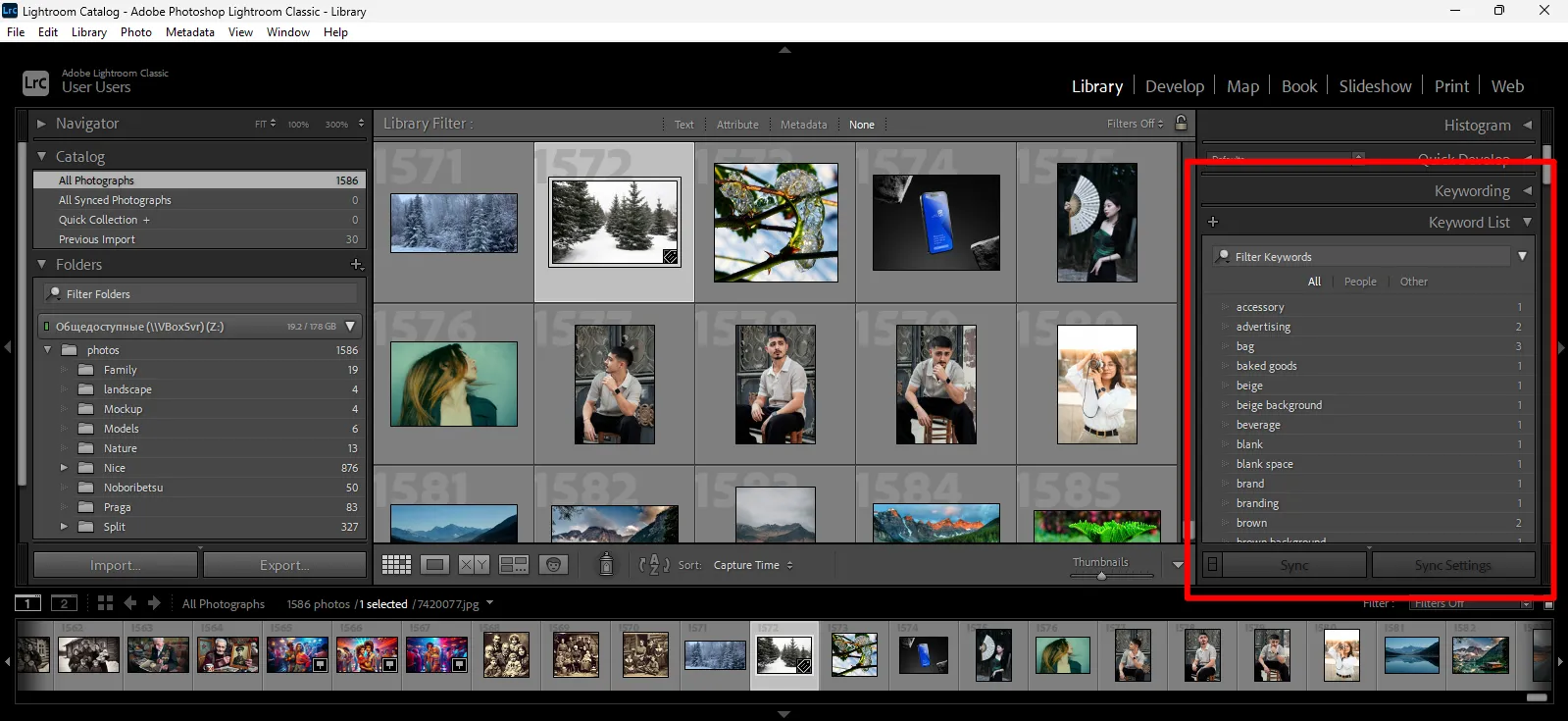The height and width of the screenshot is (721, 1568).
Task: Collapse the Catalog panel
Action: pos(41,156)
